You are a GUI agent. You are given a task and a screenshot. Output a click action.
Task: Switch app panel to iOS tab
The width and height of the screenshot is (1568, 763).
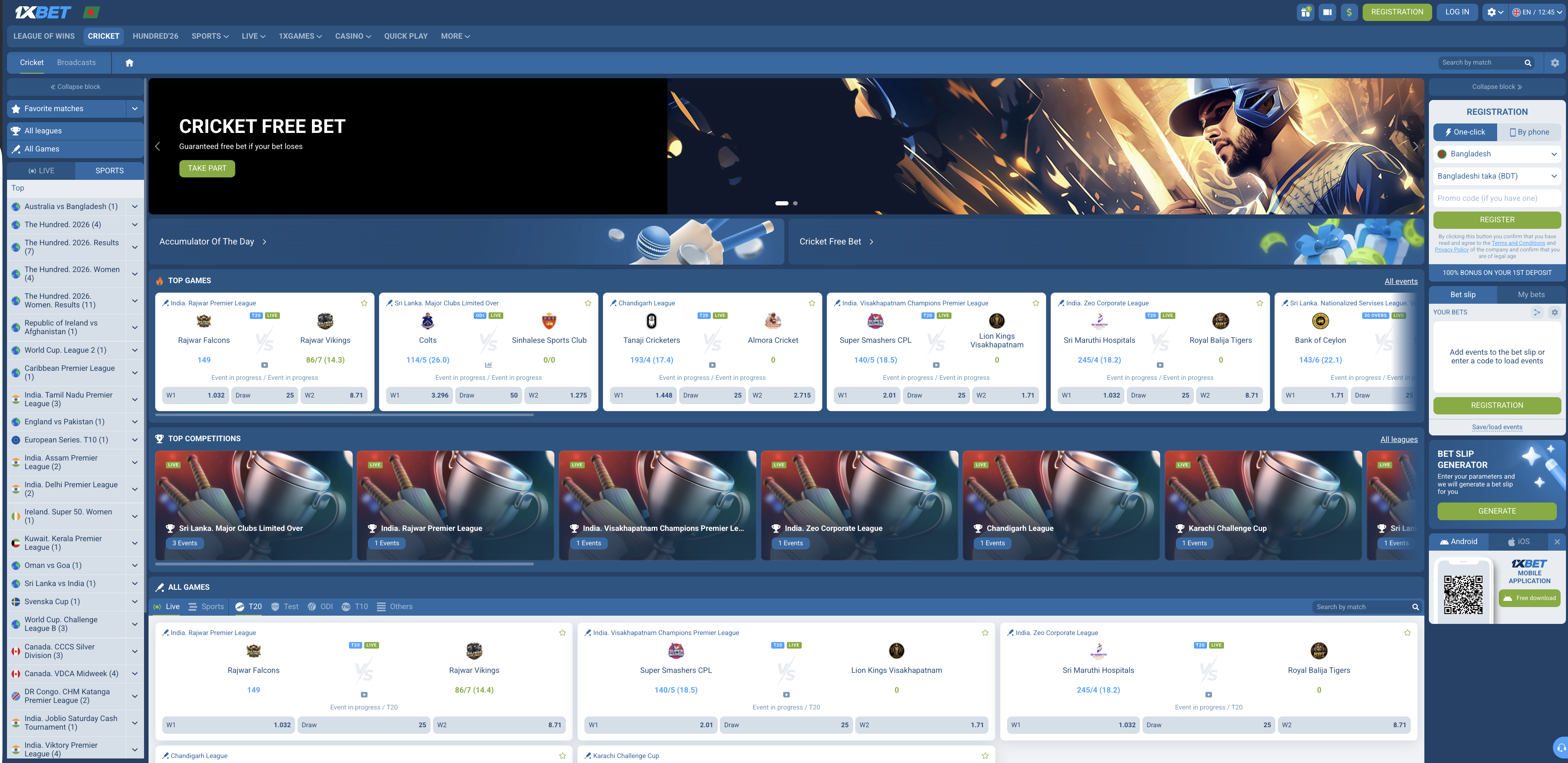pyautogui.click(x=1519, y=542)
